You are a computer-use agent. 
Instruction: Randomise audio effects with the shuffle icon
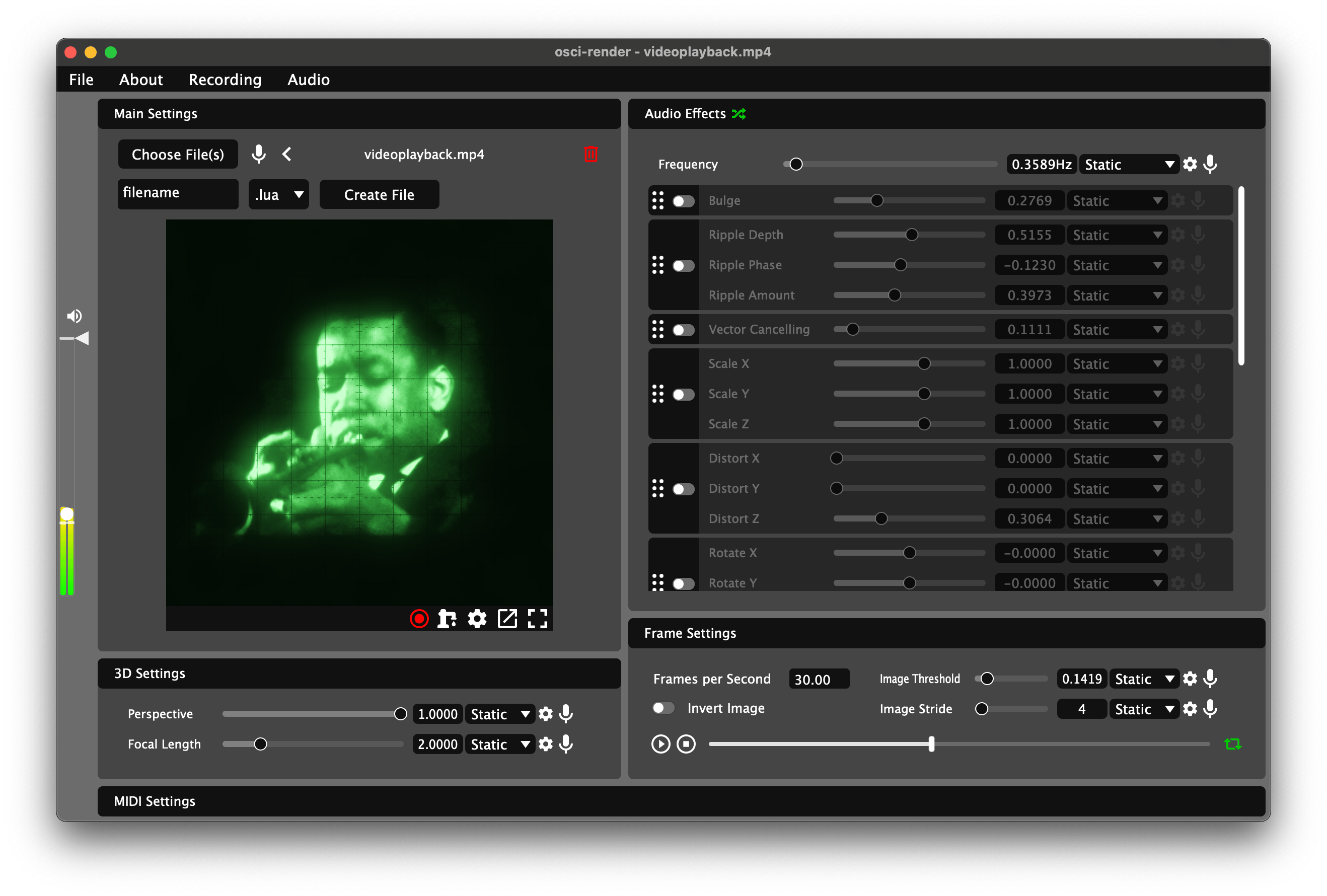pos(739,114)
